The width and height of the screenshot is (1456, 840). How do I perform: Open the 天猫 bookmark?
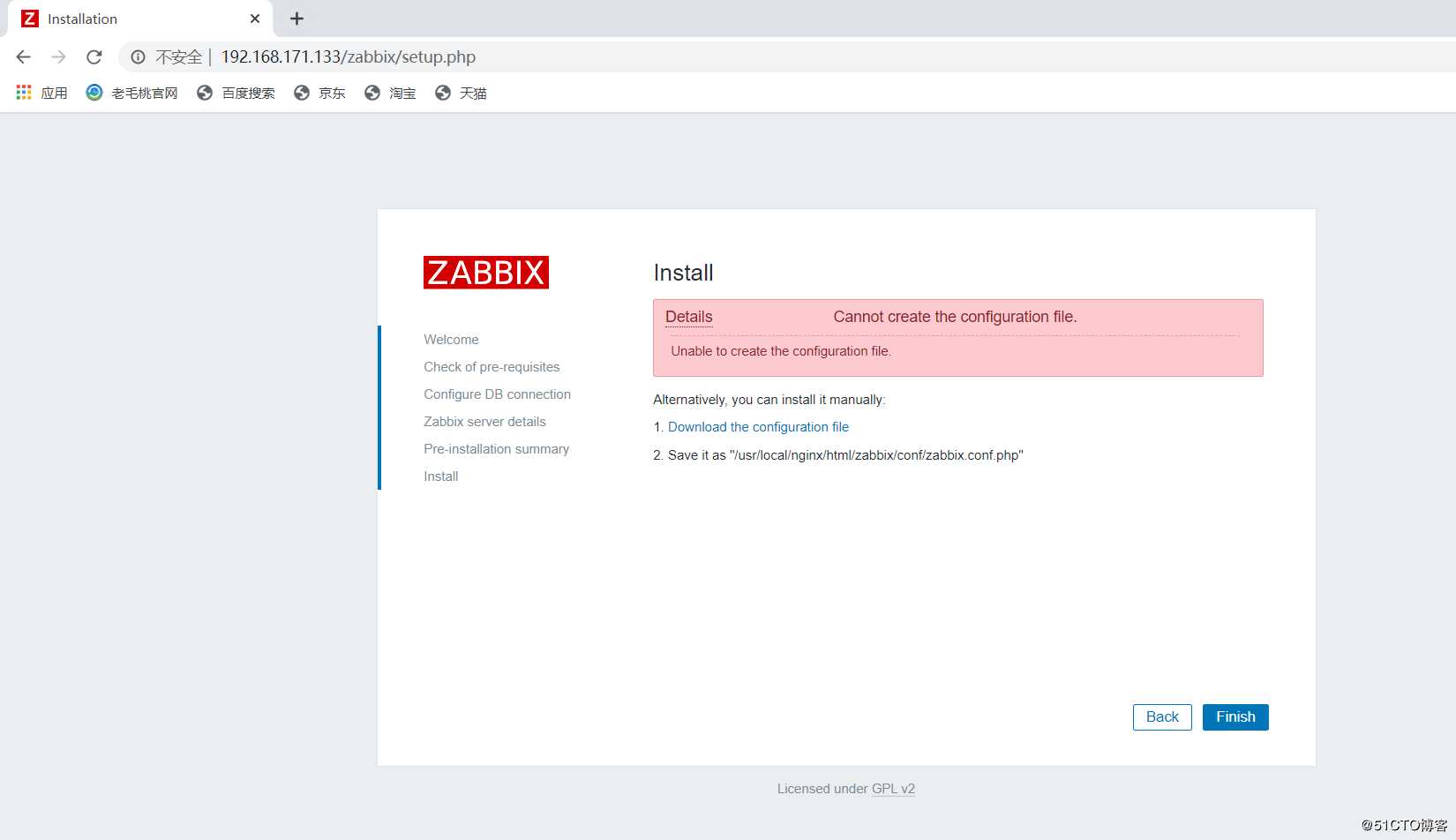pyautogui.click(x=461, y=93)
